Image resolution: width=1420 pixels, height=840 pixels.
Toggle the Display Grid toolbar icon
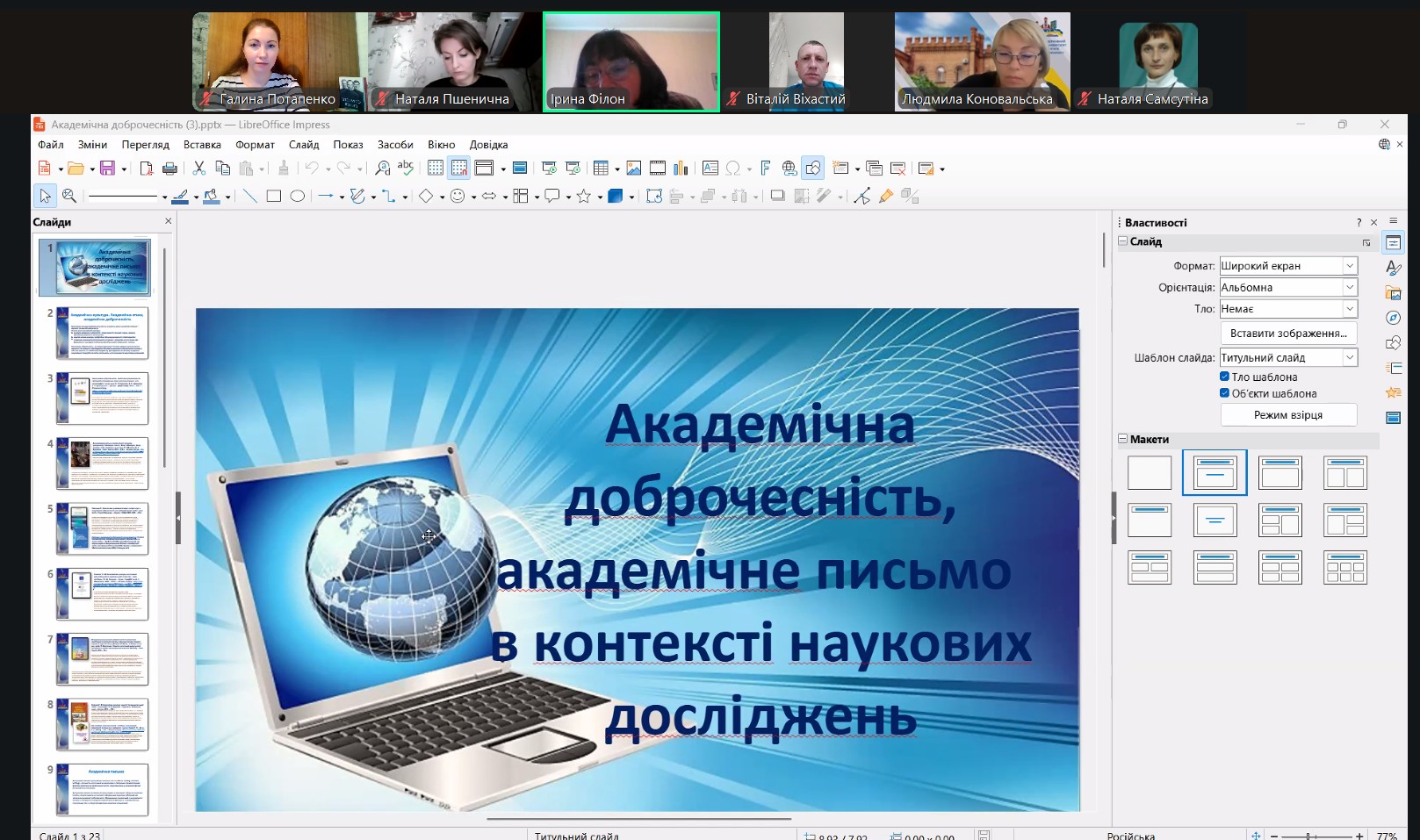pos(436,169)
